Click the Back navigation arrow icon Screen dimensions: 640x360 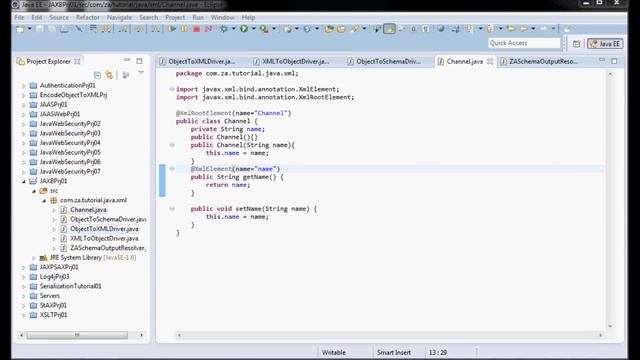click(x=523, y=29)
